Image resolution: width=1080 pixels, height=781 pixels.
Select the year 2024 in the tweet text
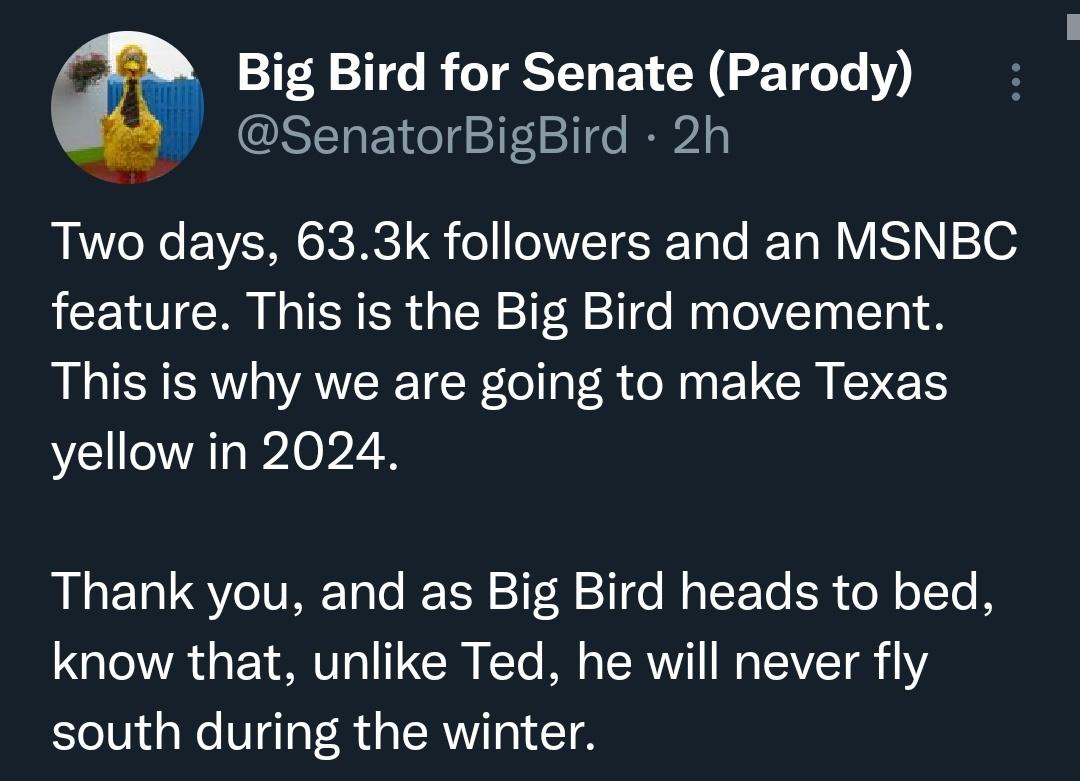(324, 453)
